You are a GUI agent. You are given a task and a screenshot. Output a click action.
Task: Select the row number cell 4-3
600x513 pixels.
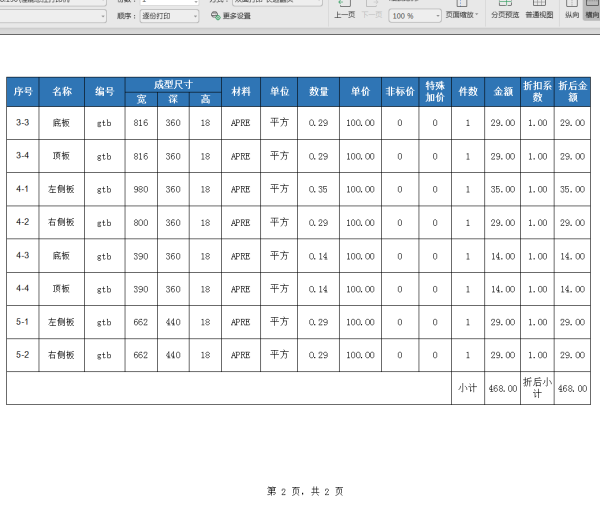click(x=23, y=256)
